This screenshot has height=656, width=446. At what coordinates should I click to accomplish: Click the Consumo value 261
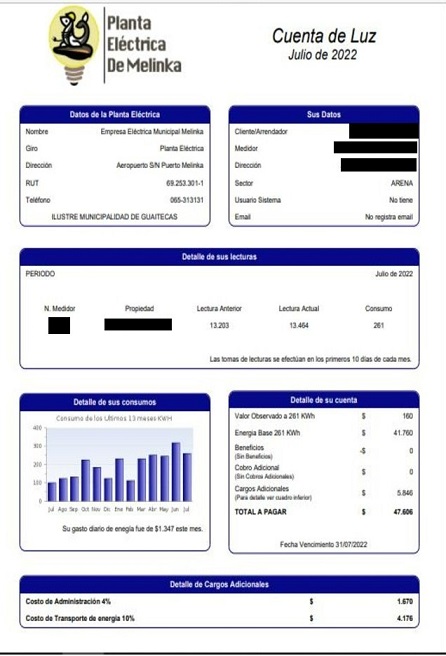pos(378,325)
